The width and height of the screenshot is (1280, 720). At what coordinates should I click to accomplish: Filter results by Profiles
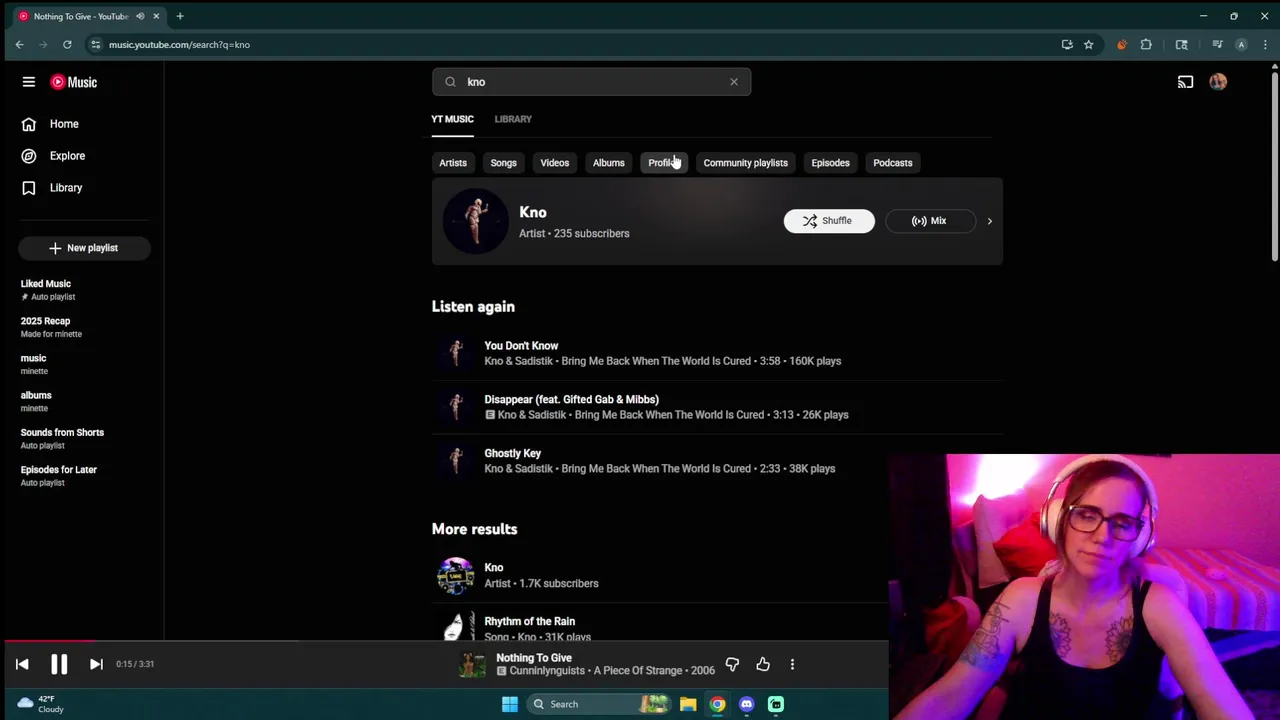[x=664, y=163]
